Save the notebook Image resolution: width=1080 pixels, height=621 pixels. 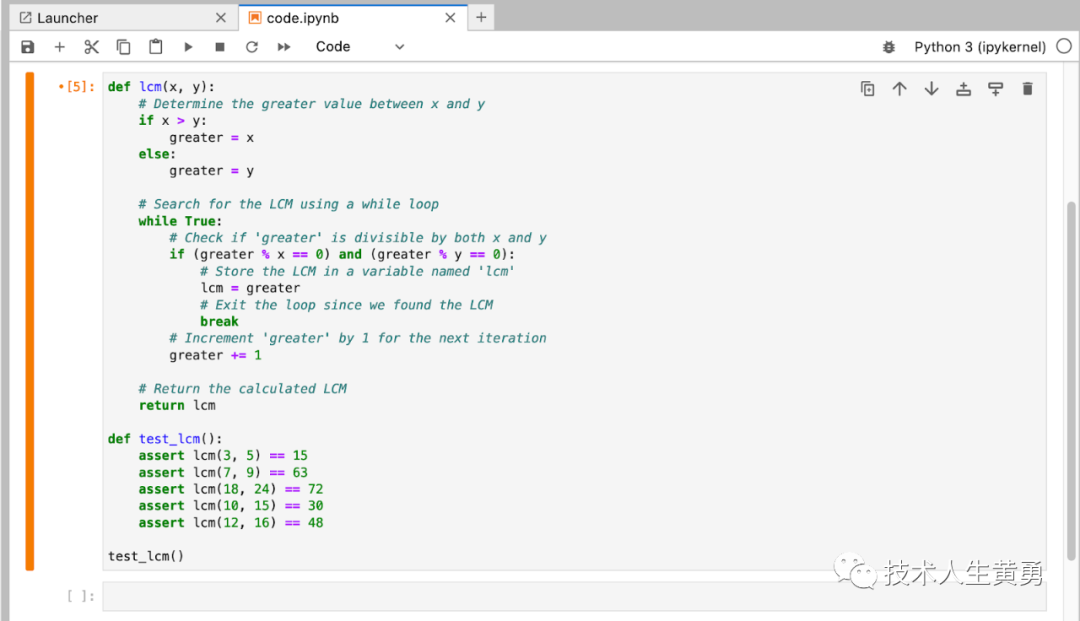[27, 46]
